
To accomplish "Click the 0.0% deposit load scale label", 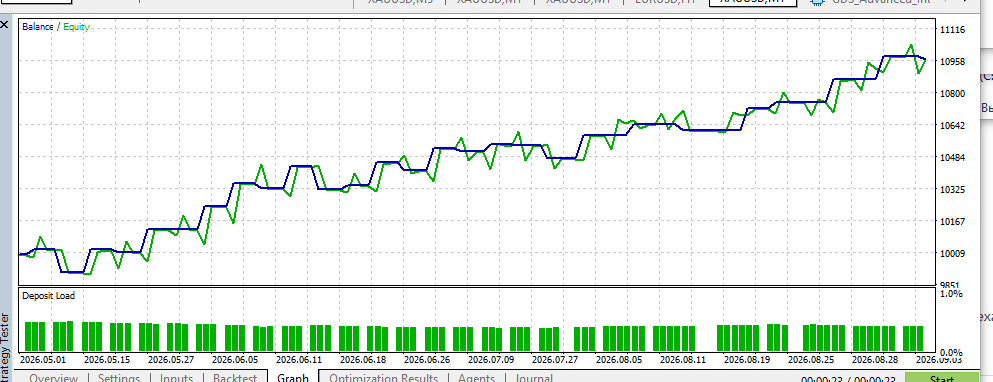I will click(952, 352).
